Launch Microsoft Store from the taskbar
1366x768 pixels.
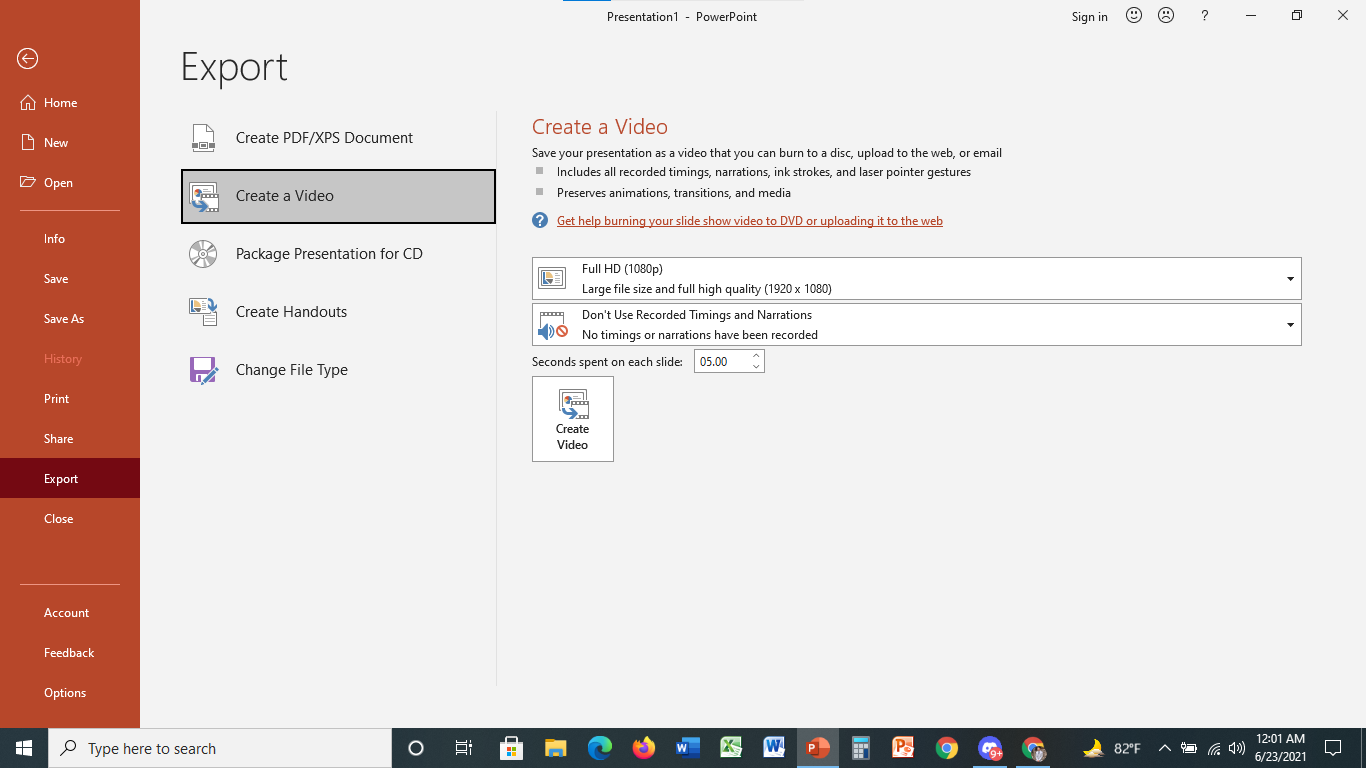pyautogui.click(x=512, y=748)
